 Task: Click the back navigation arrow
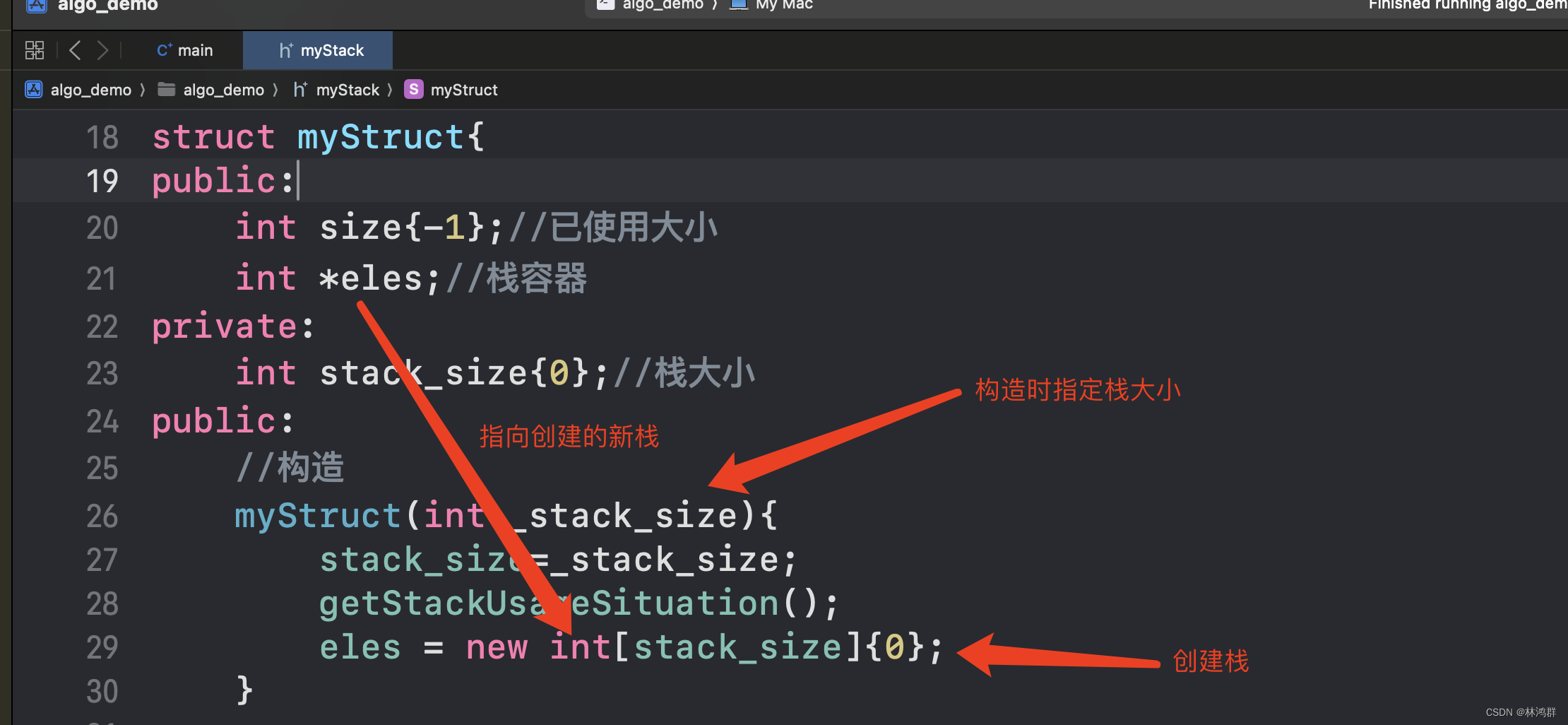[x=75, y=49]
